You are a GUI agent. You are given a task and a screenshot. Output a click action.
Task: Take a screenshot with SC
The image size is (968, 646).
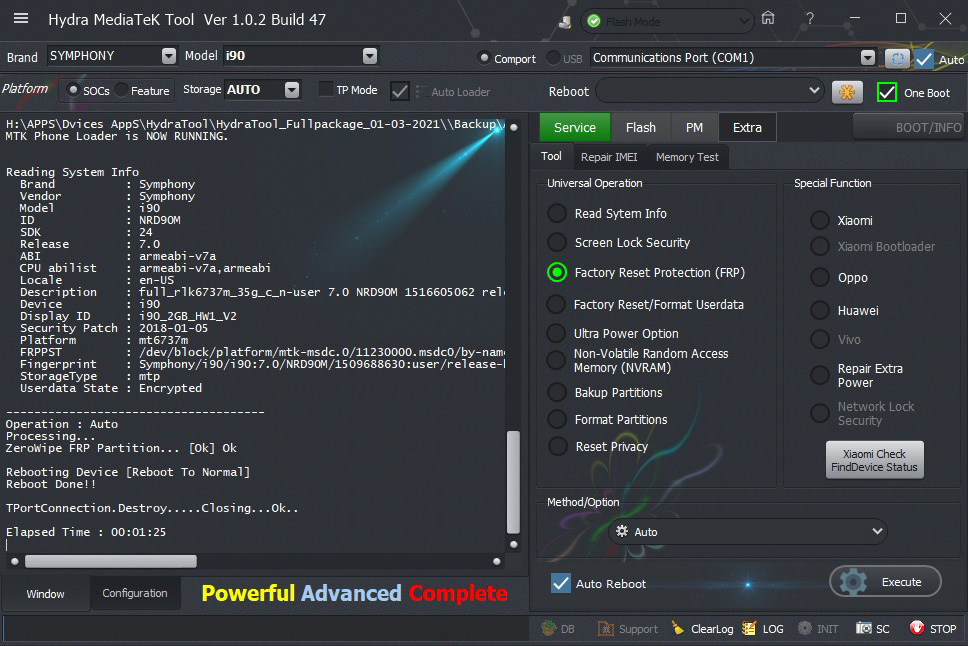(873, 629)
